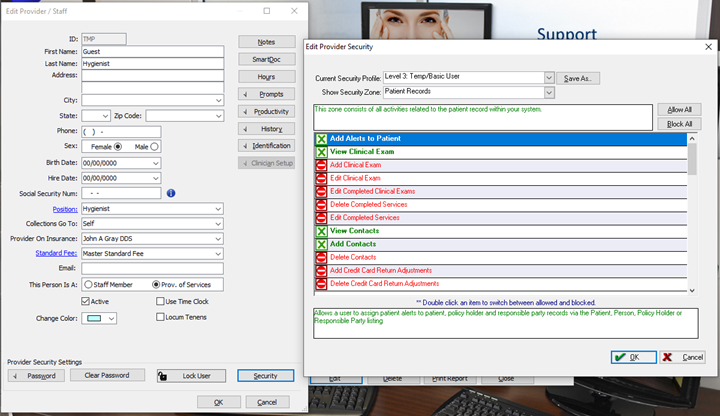720x416 pixels.
Task: Enable Locum Tenens checkbox
Action: [x=160, y=317]
